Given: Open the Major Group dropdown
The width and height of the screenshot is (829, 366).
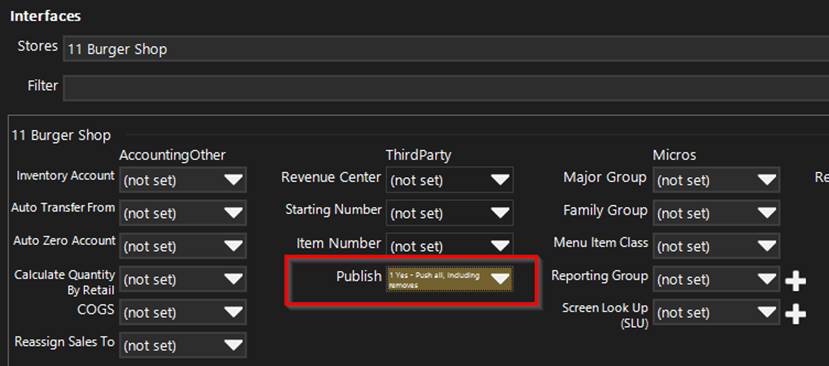Looking at the screenshot, I should click(716, 180).
